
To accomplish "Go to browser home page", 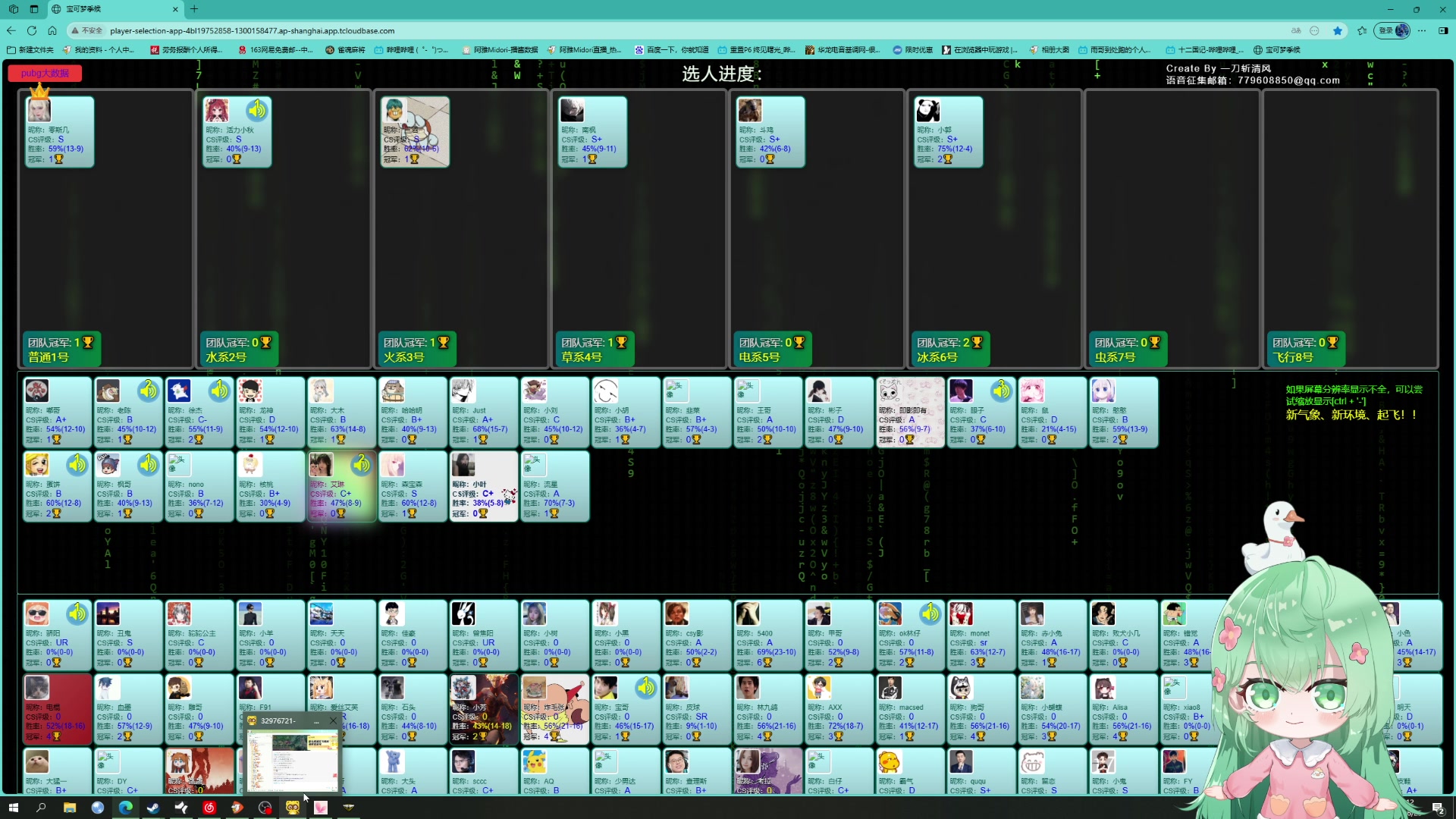I will (x=52, y=31).
